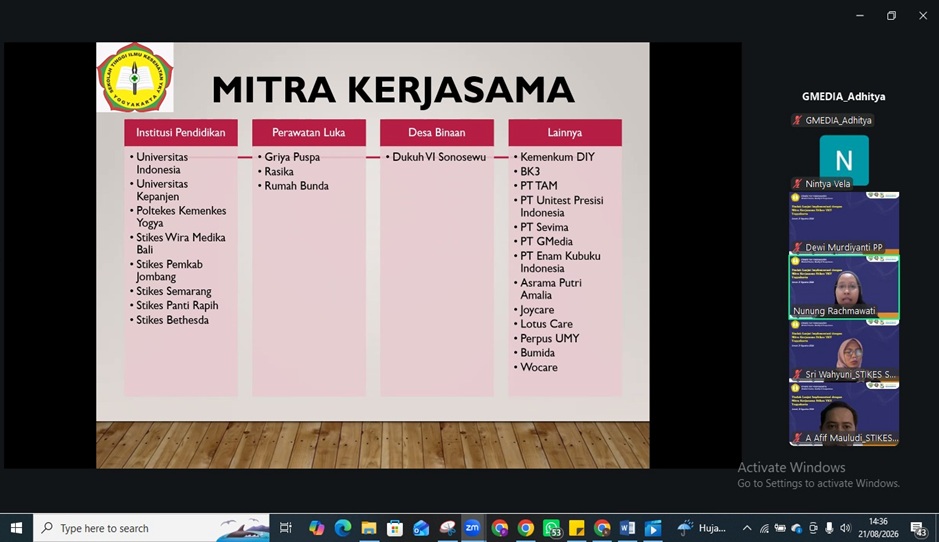Toggle the microphone tray icon
The image size is (939, 542).
click(829, 528)
